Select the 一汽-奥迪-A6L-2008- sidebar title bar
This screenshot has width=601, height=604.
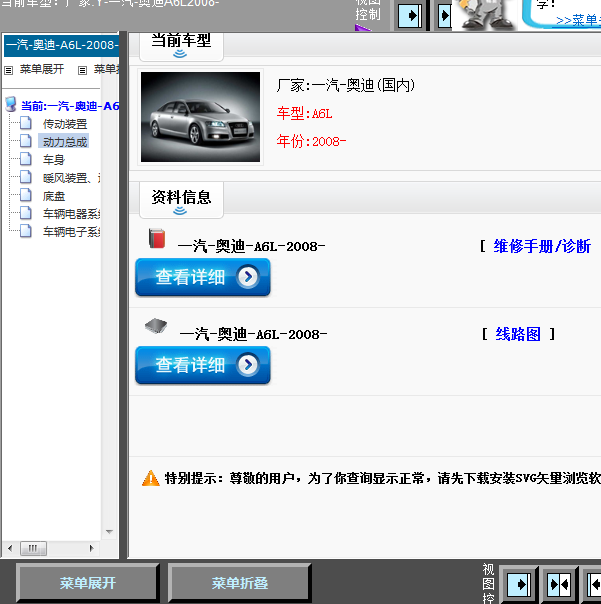click(61, 45)
